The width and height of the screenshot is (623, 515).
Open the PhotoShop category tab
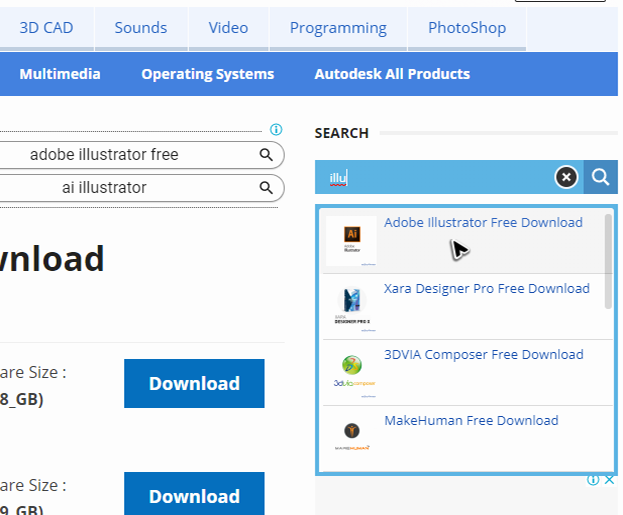pos(467,28)
